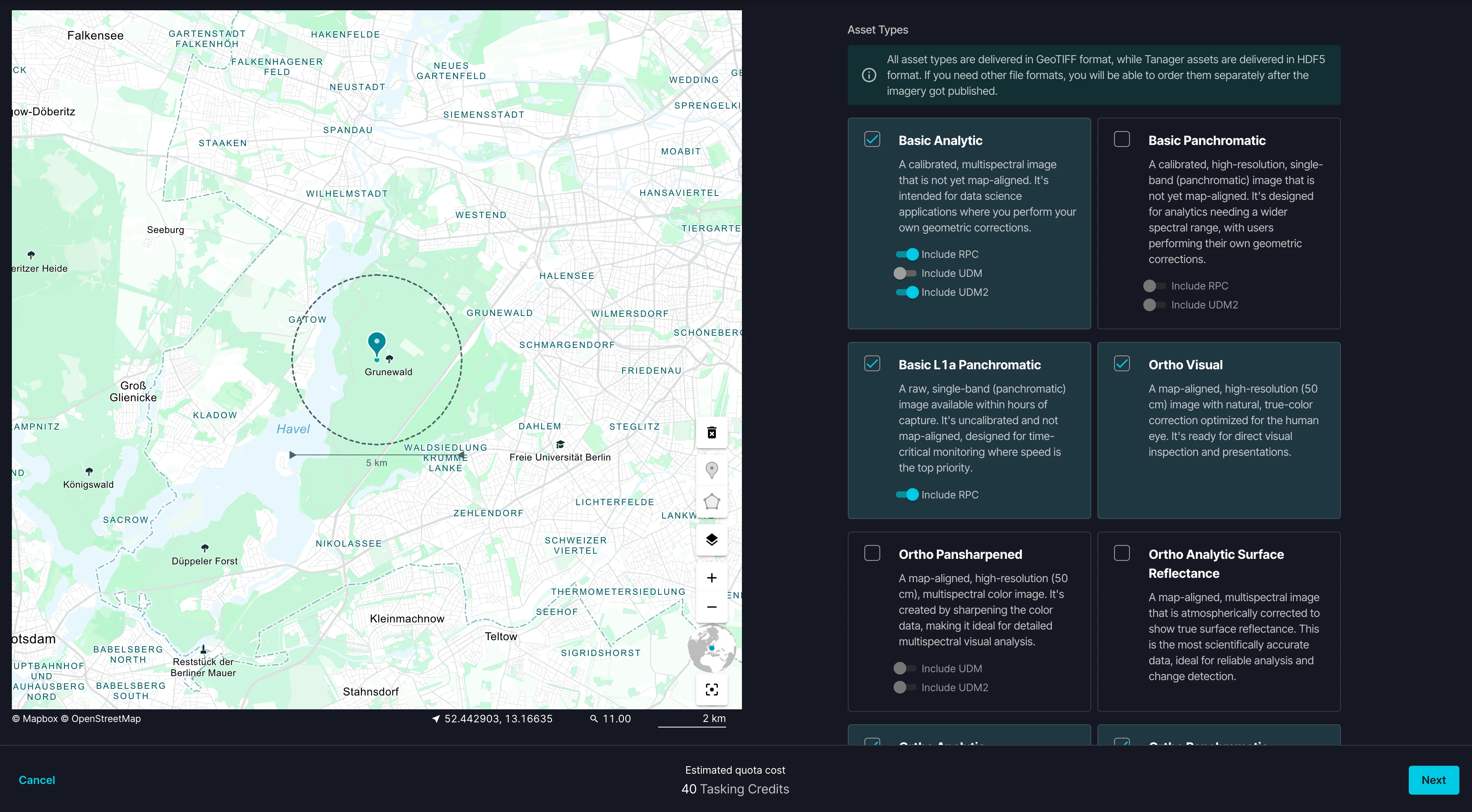Screen dimensions: 1472x812
Task: Click the 11.00 zoom level value
Action: [617, 719]
